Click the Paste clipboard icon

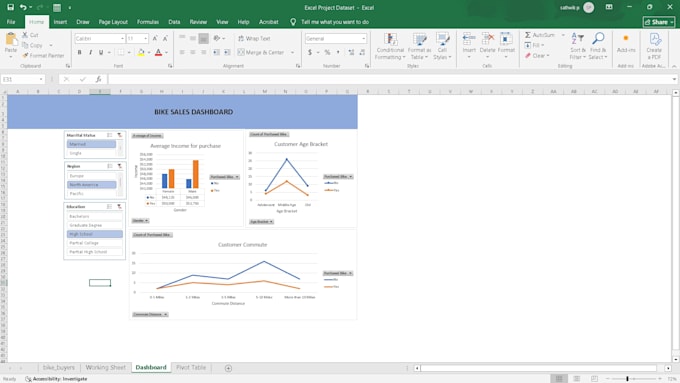click(11, 40)
